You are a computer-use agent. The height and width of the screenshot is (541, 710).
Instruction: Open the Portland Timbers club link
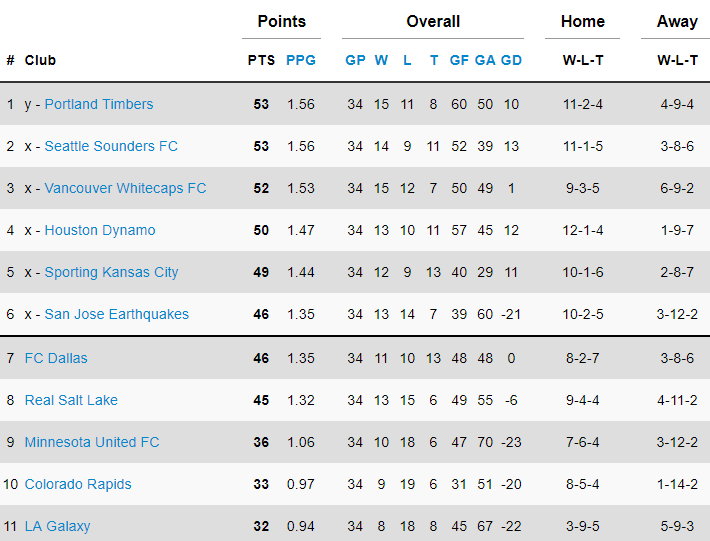[x=99, y=104]
